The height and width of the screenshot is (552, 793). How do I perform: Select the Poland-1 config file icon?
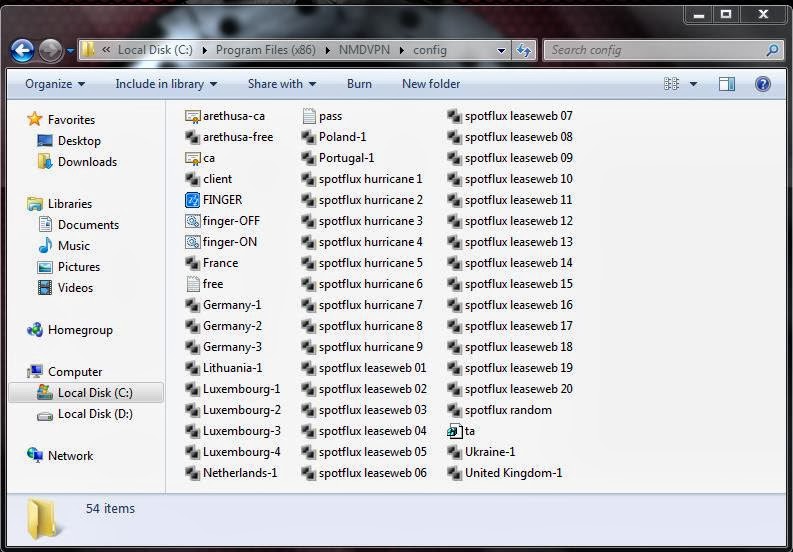pos(309,137)
